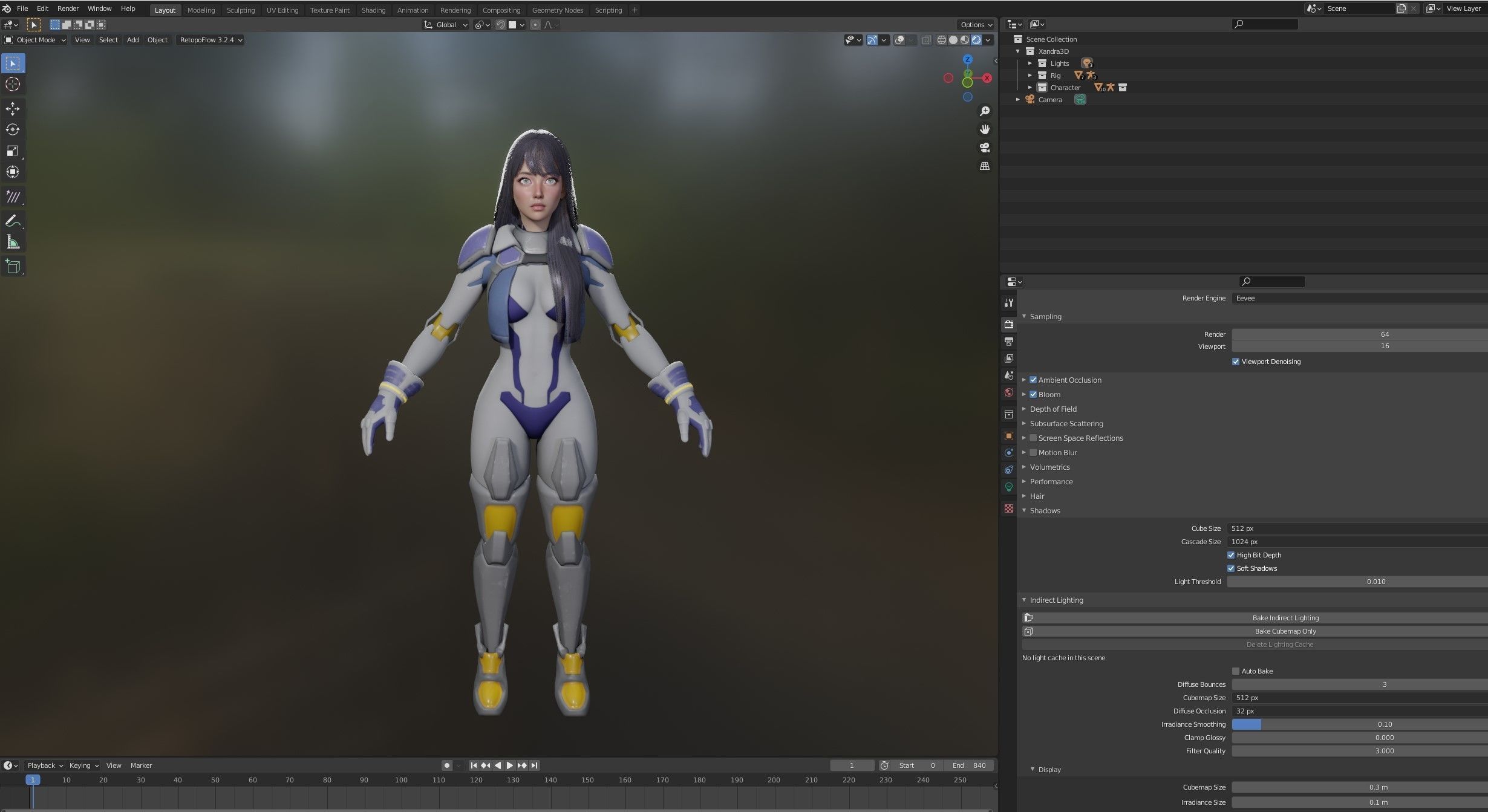Screen dimensions: 1488x812
Task: Open the Object Data properties tab (green bulb)
Action: (x=1008, y=487)
